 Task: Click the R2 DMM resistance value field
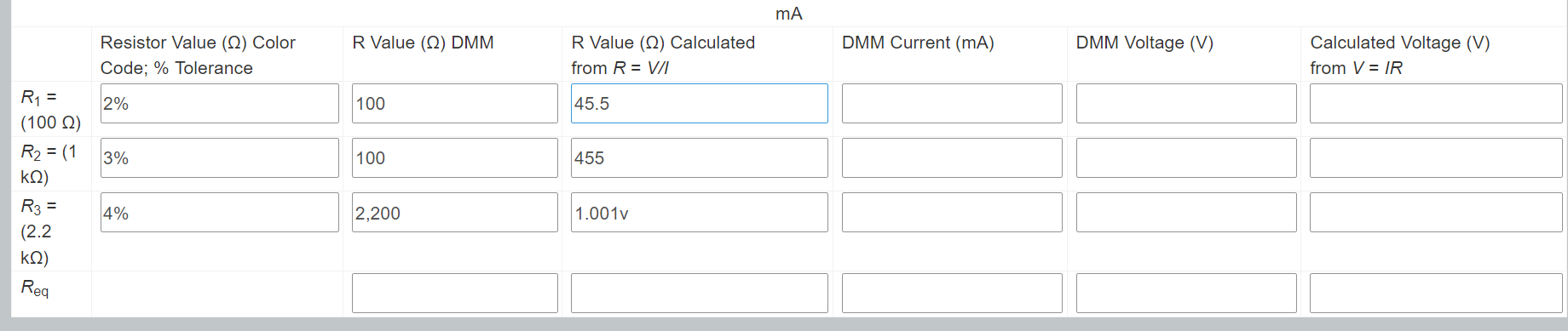[454, 157]
